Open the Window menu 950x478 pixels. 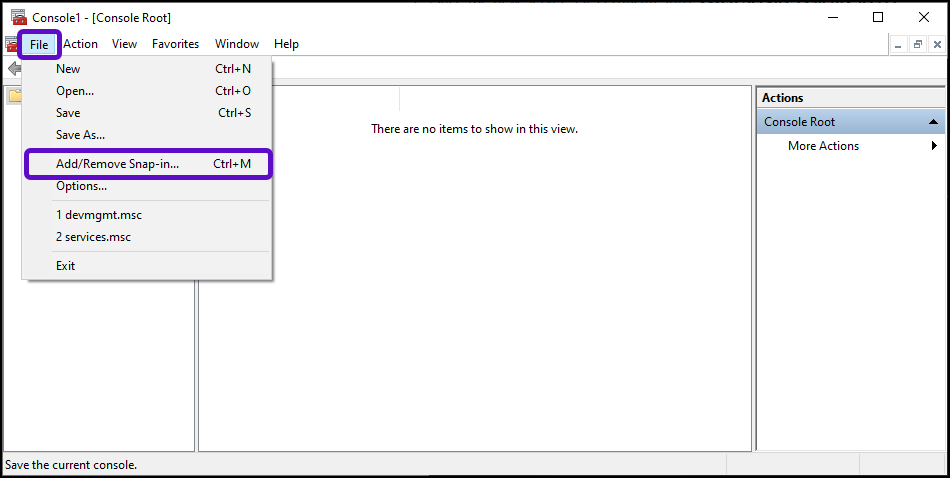(x=237, y=44)
